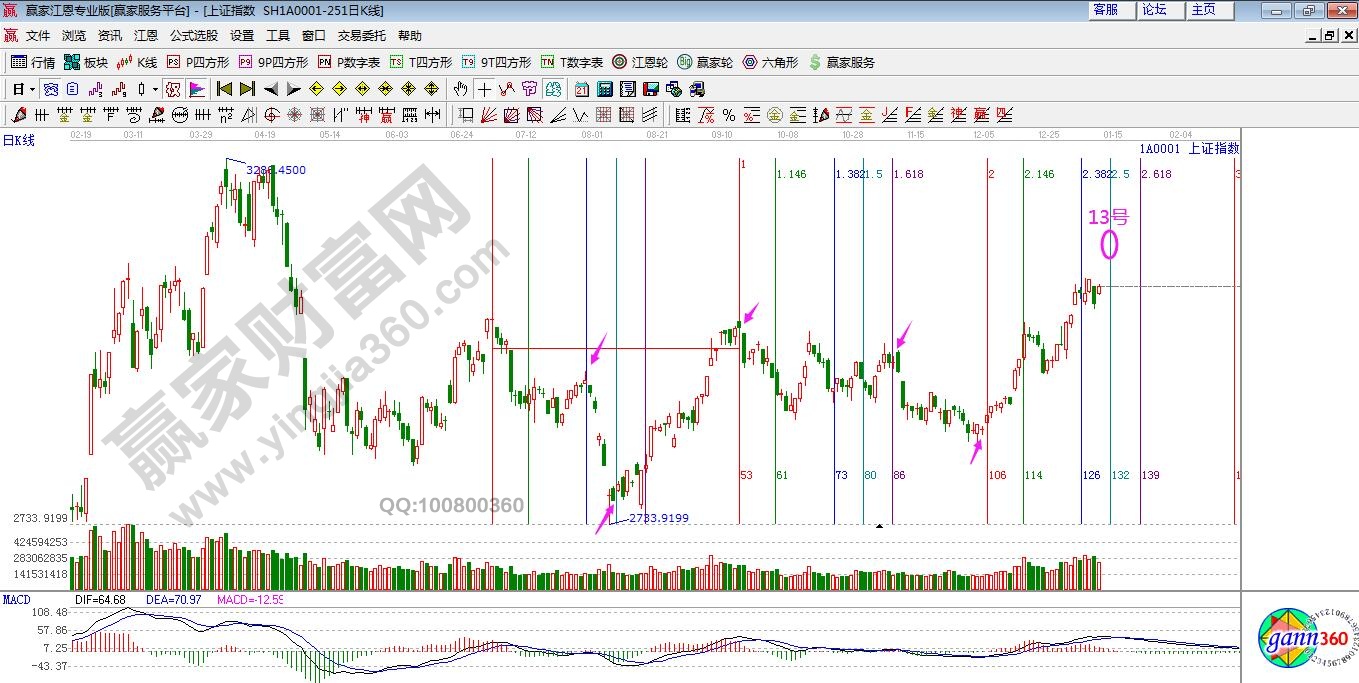This screenshot has height=683, width=1359.
Task: Toggle the telephone-style icon in the period toolbar
Action: coord(50,88)
